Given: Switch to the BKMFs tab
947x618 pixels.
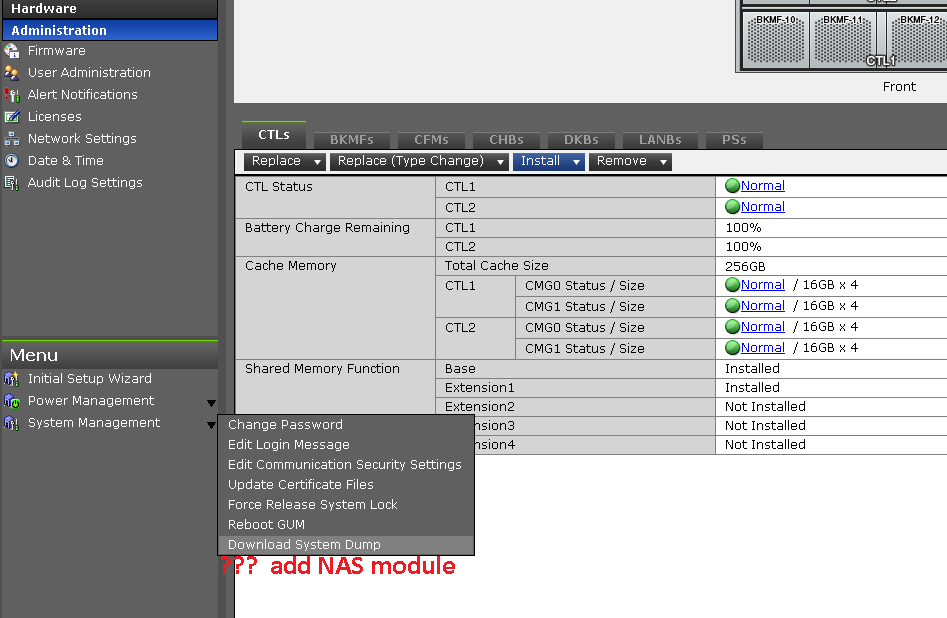Looking at the screenshot, I should [x=352, y=140].
